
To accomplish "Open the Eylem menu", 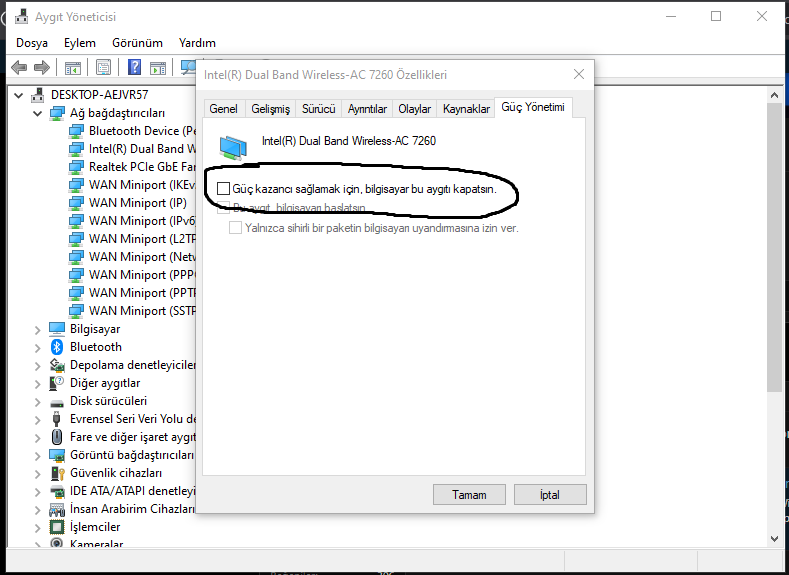I will 80,43.
